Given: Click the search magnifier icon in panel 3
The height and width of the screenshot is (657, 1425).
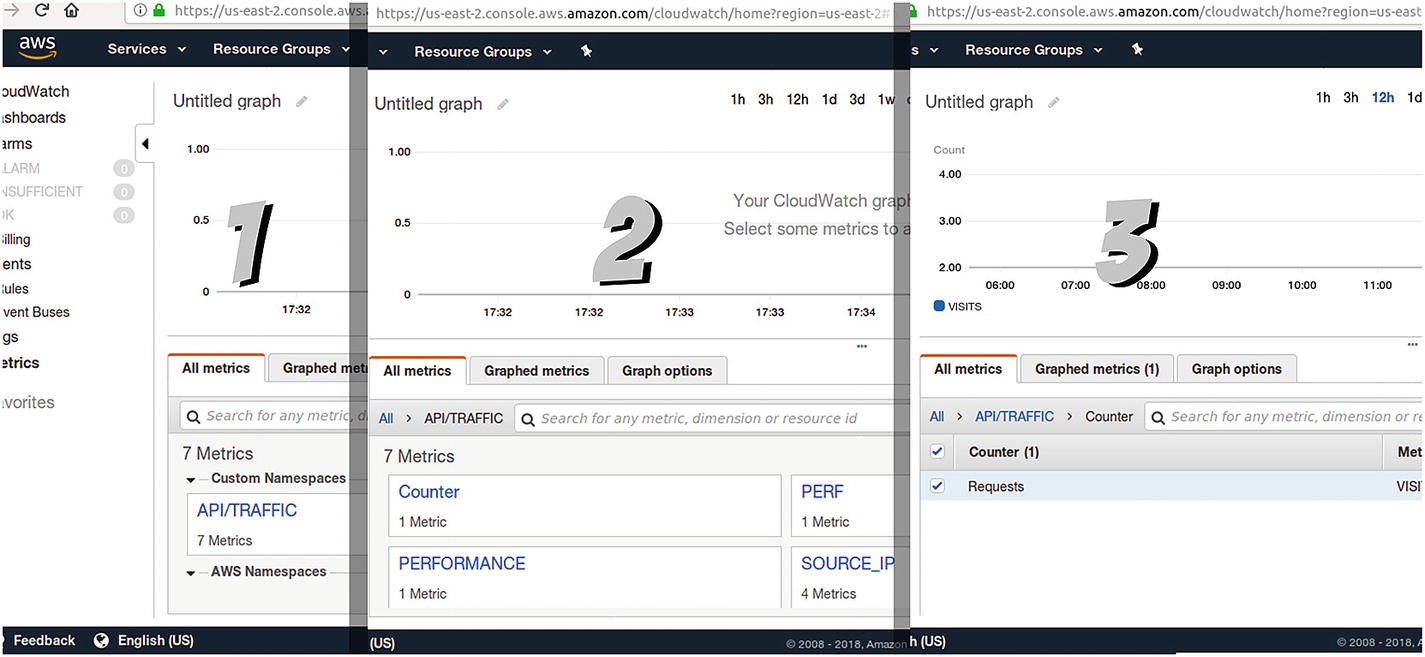Looking at the screenshot, I should tap(1158, 416).
